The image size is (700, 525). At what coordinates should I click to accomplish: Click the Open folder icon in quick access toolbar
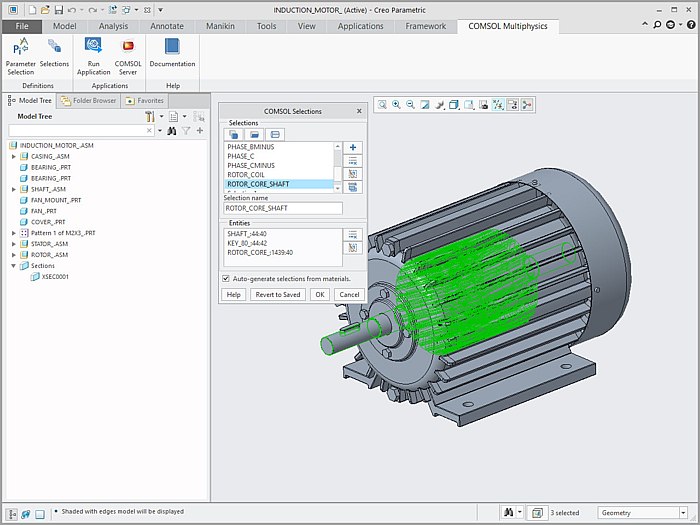click(x=45, y=10)
